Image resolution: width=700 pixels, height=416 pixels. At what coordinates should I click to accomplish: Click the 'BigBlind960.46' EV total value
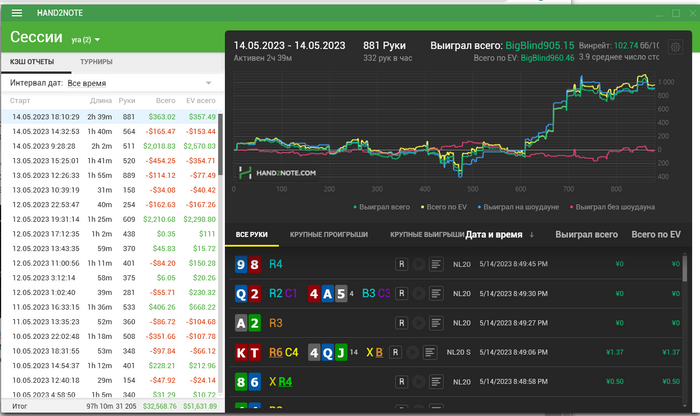[x=547, y=58]
